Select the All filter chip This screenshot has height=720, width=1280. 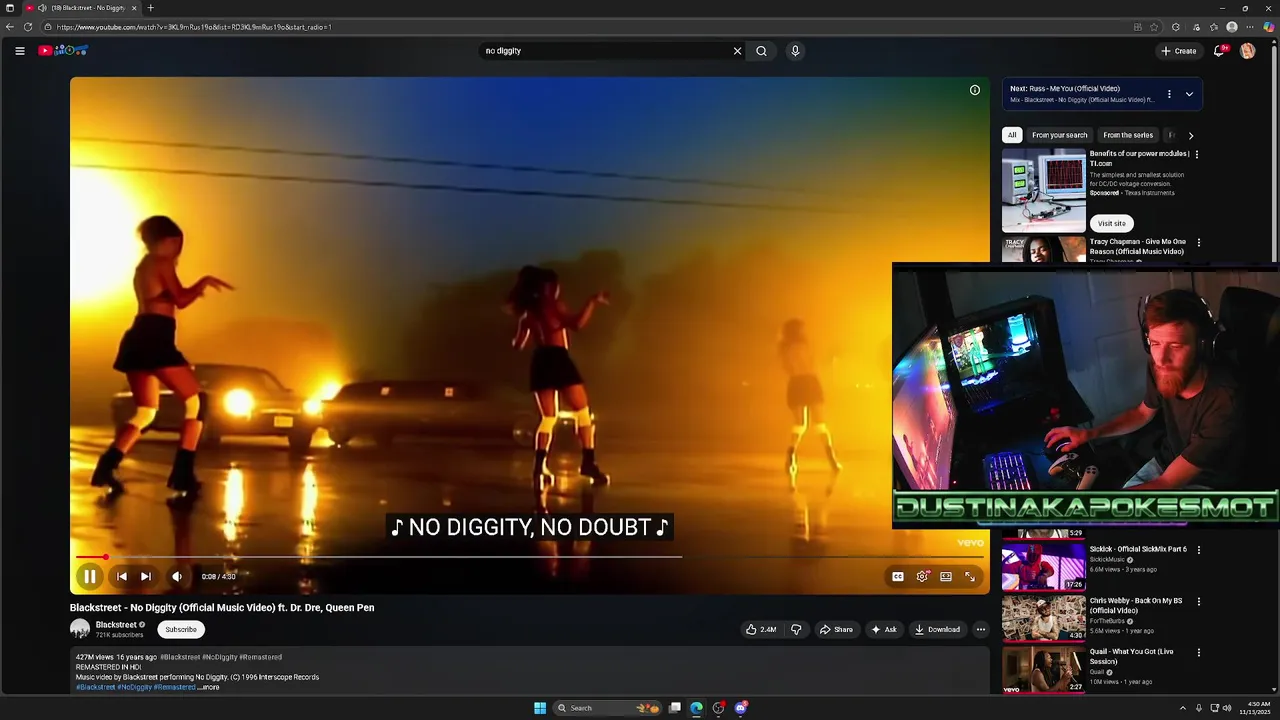[x=1012, y=135]
